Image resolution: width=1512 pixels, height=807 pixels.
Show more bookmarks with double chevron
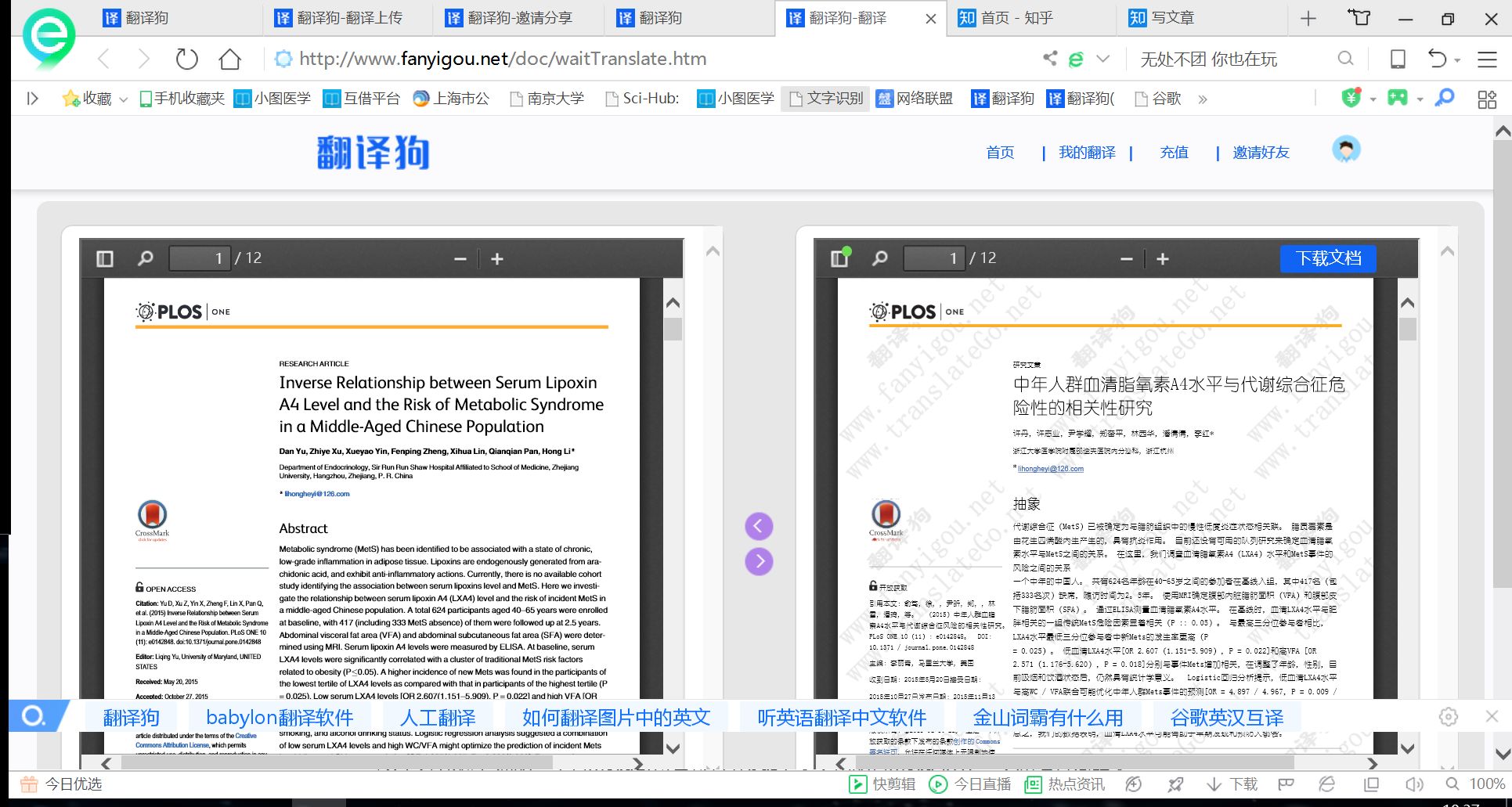tap(1203, 99)
